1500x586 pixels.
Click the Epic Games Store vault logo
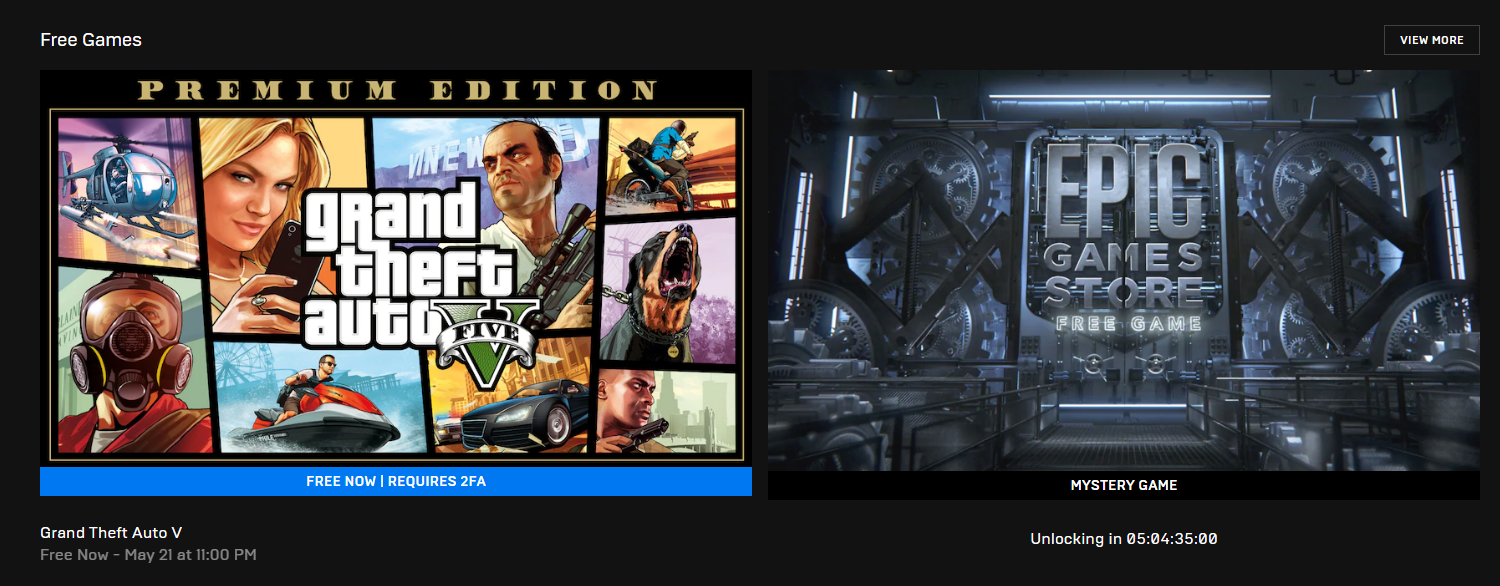tap(1124, 235)
